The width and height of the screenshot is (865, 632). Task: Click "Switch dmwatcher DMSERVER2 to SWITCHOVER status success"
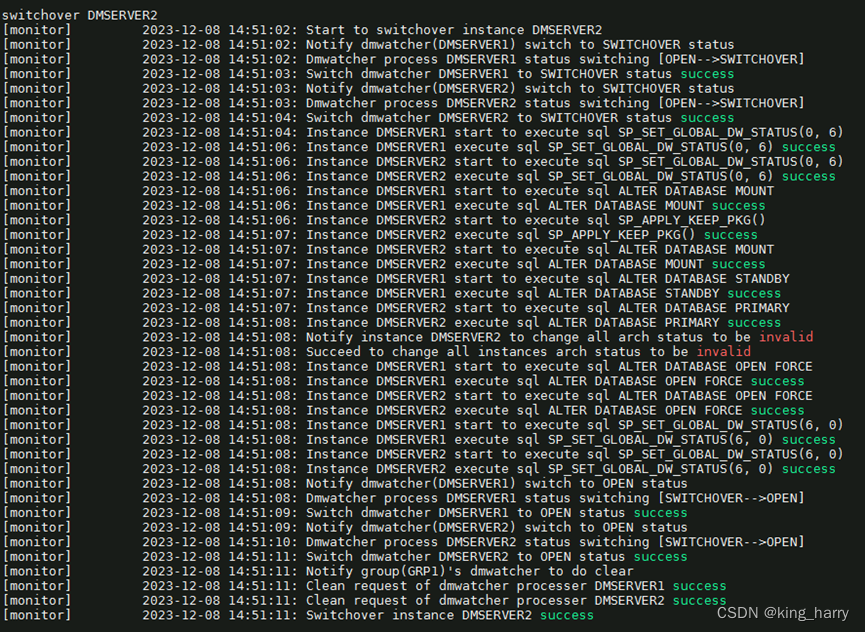(x=520, y=117)
